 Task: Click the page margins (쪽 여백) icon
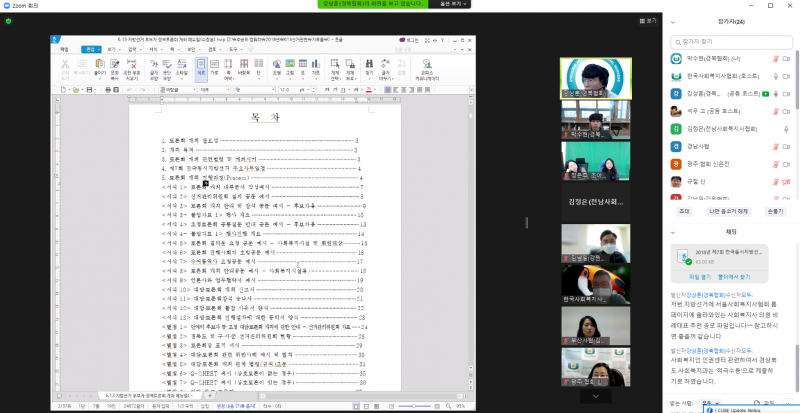click(x=228, y=64)
